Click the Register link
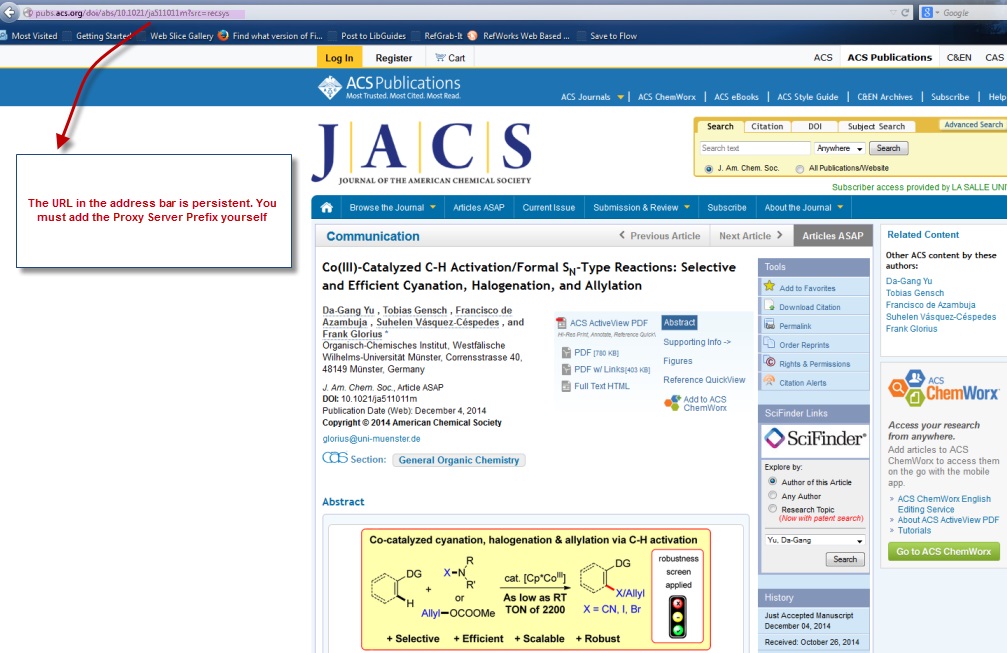 [x=394, y=58]
